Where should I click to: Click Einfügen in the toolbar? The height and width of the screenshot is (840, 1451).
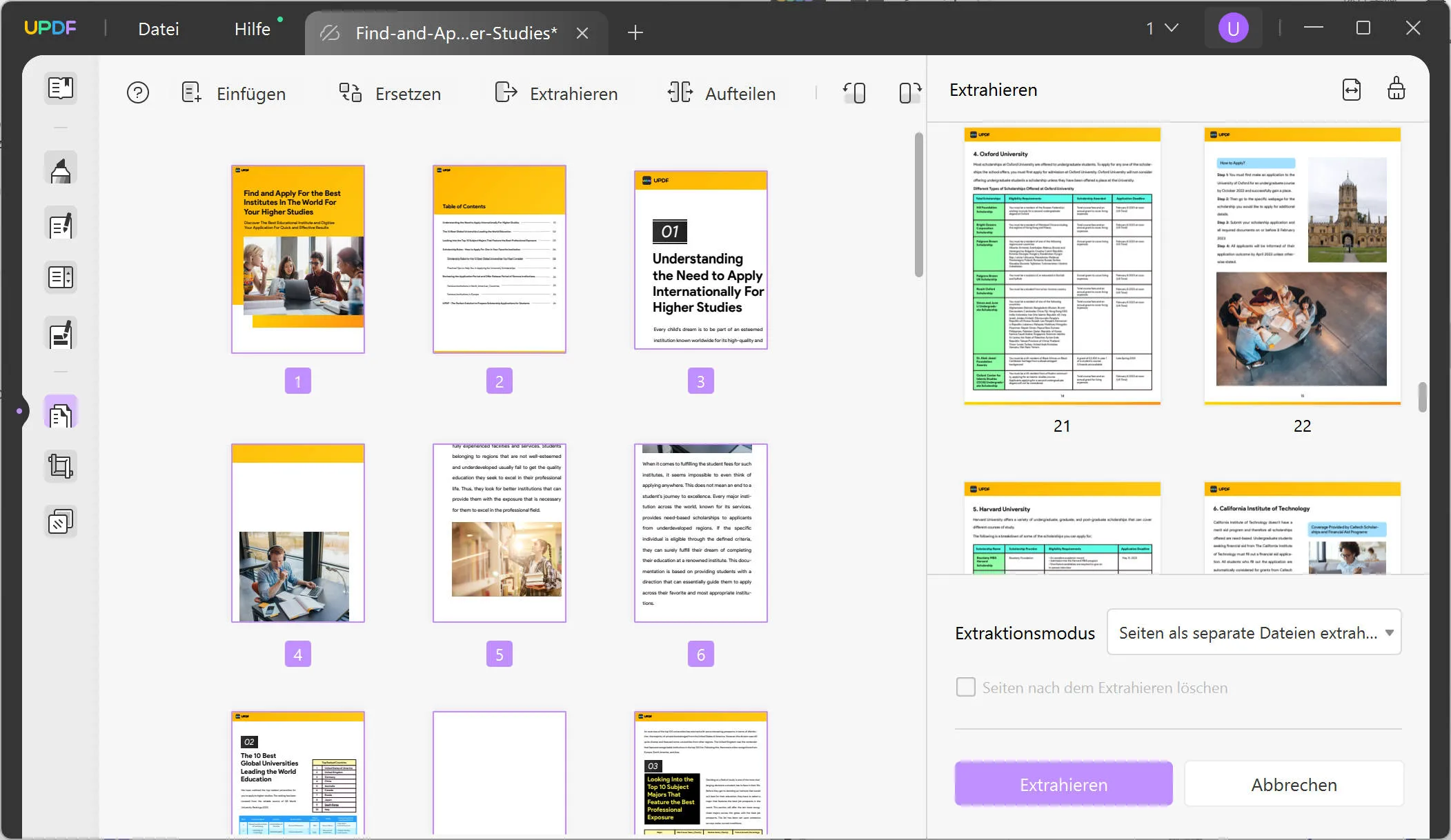tap(233, 93)
